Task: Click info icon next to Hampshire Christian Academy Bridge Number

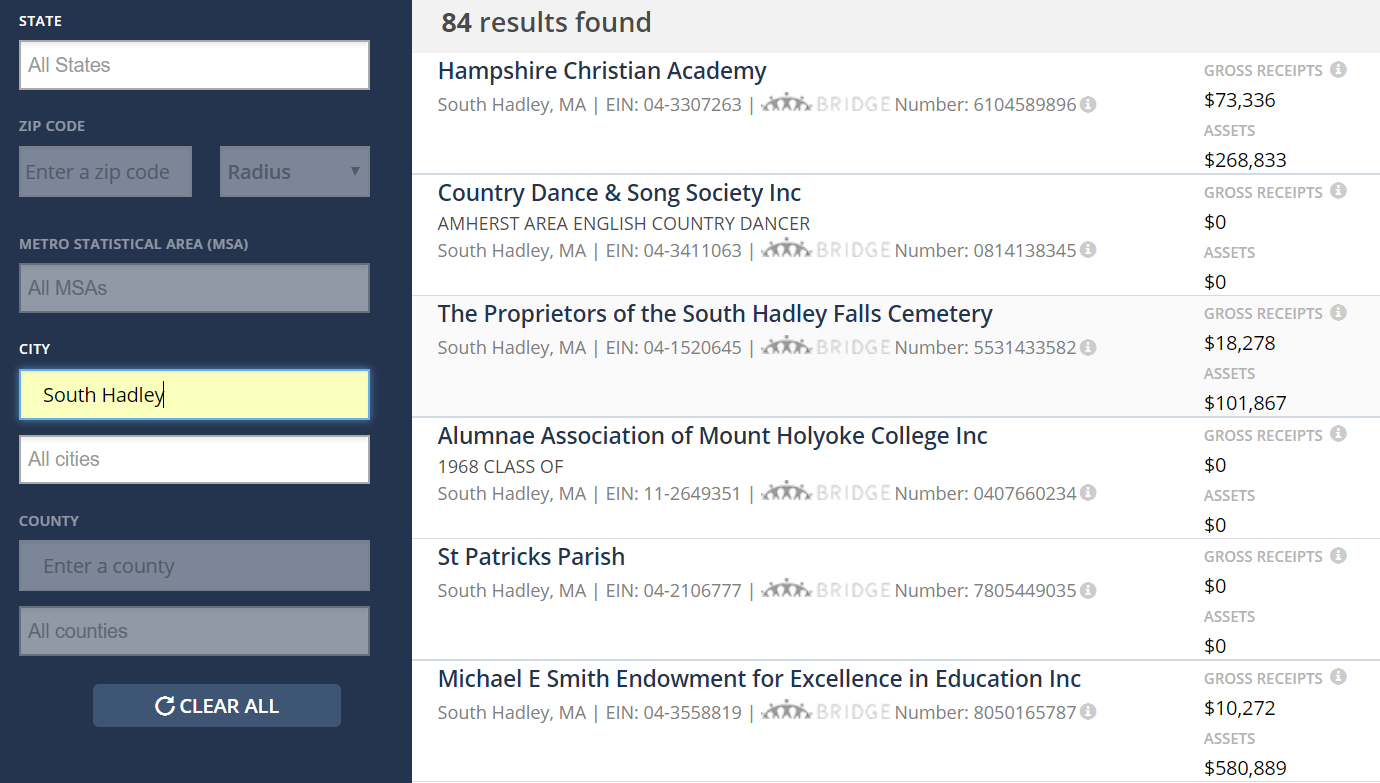Action: point(1088,104)
